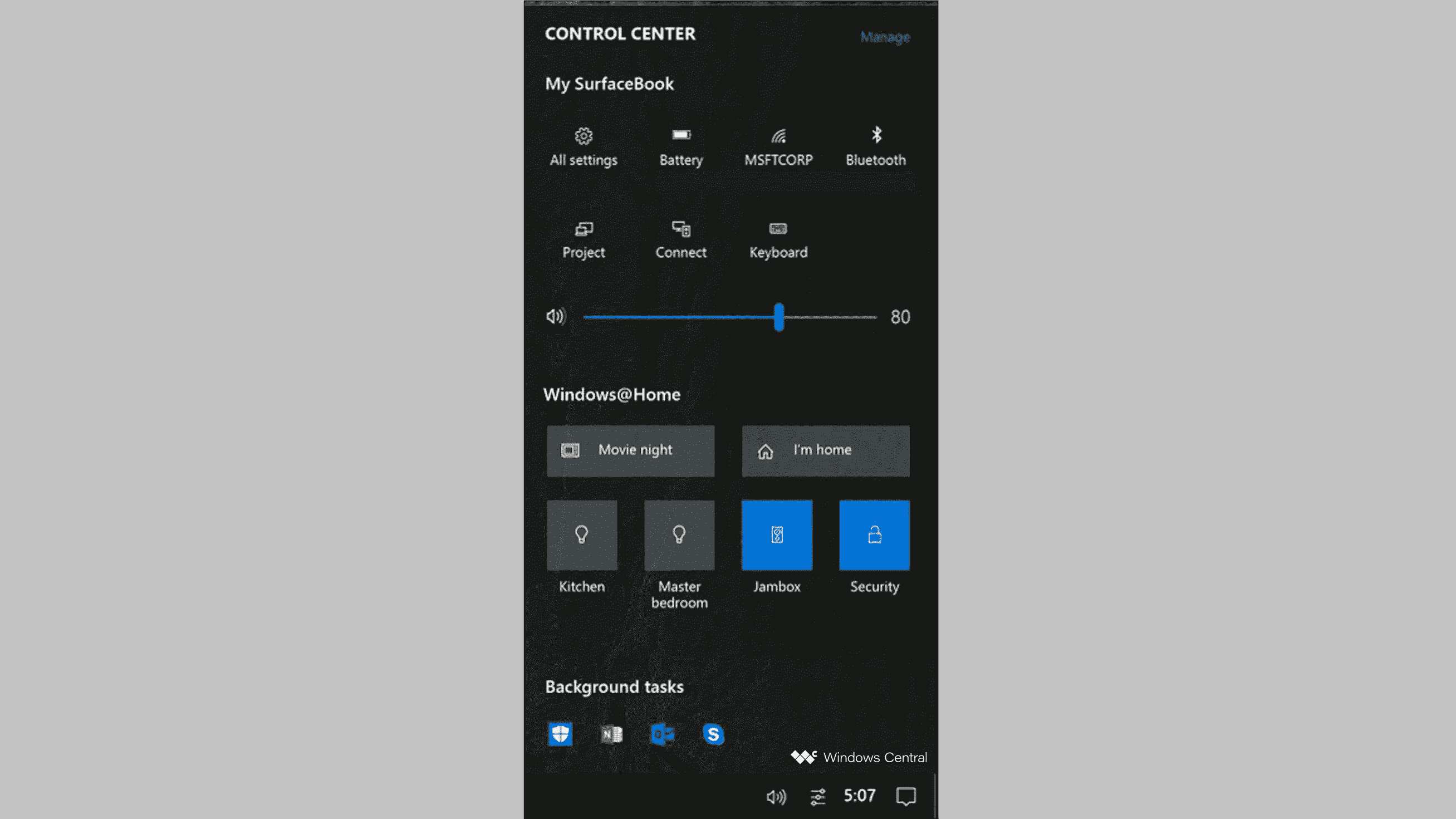This screenshot has height=819, width=1456.
Task: Open Keyboard settings
Action: [778, 238]
